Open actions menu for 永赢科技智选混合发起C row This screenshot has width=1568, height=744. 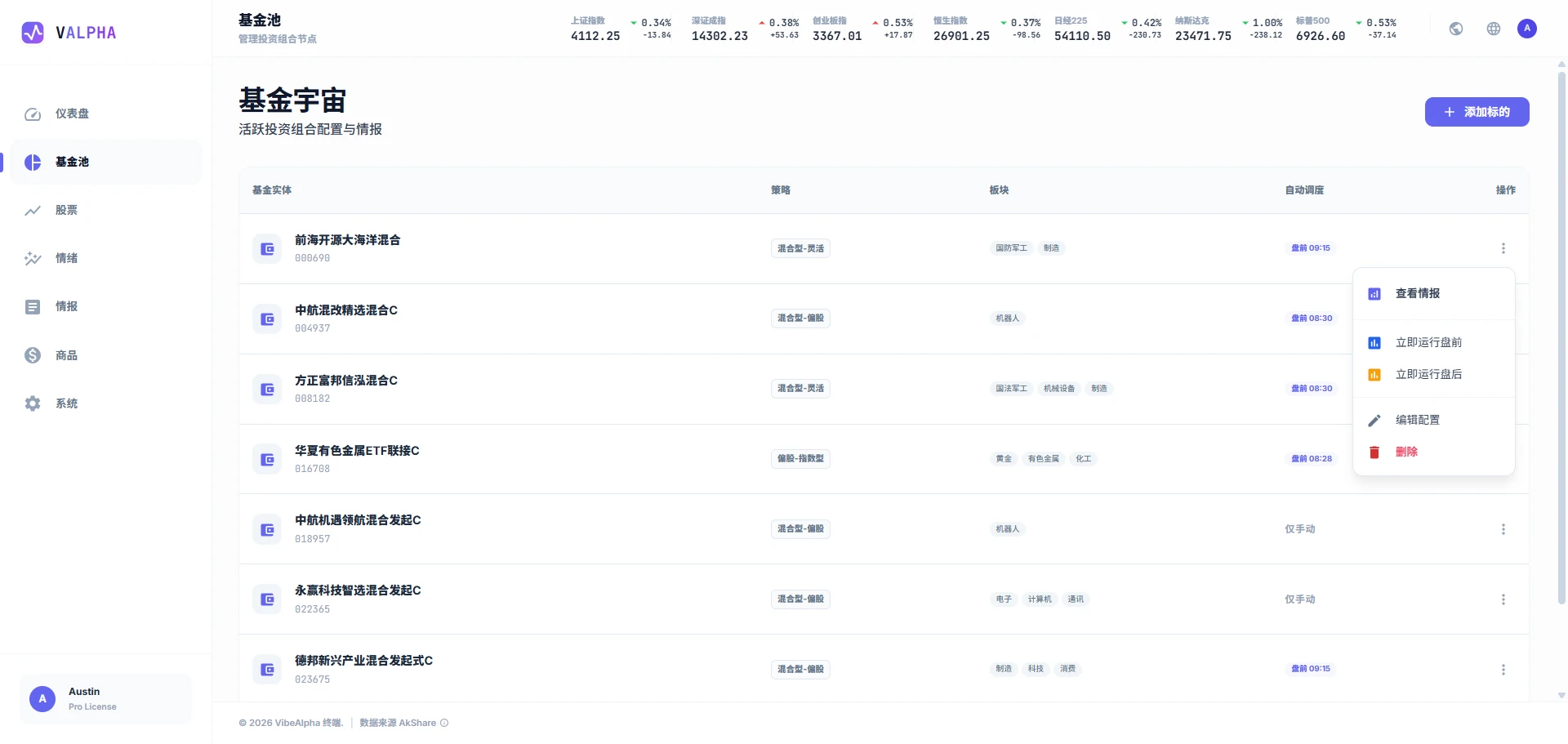(1503, 599)
